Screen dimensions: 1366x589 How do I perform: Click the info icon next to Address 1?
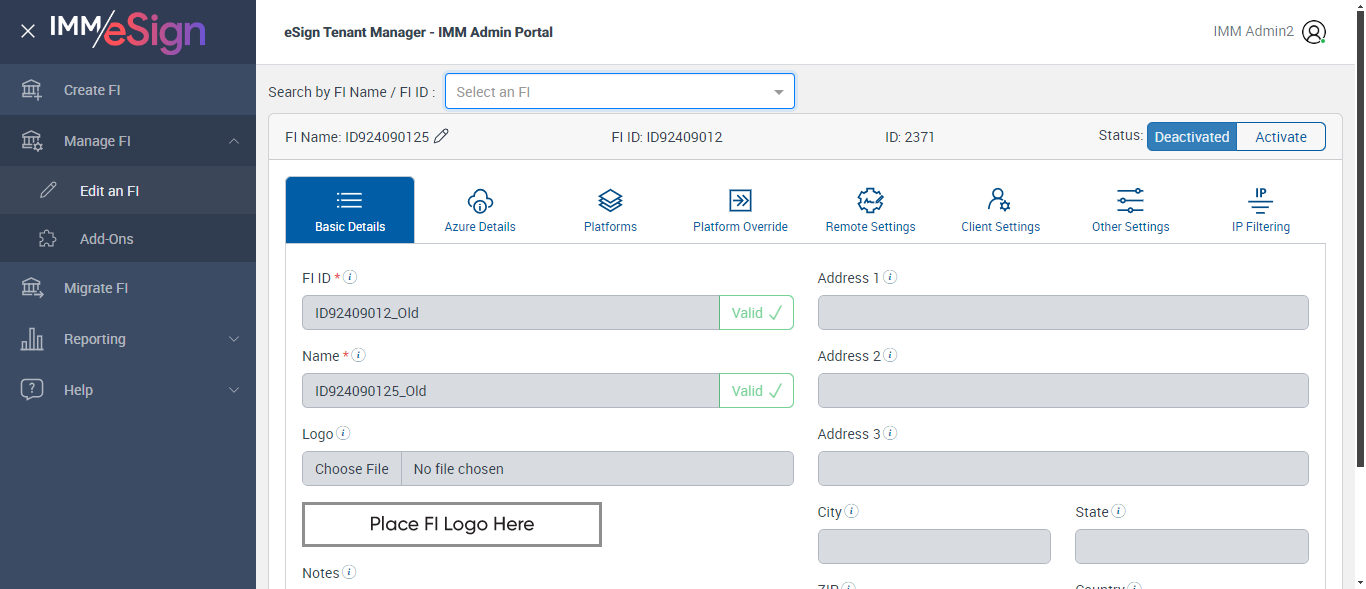point(890,278)
